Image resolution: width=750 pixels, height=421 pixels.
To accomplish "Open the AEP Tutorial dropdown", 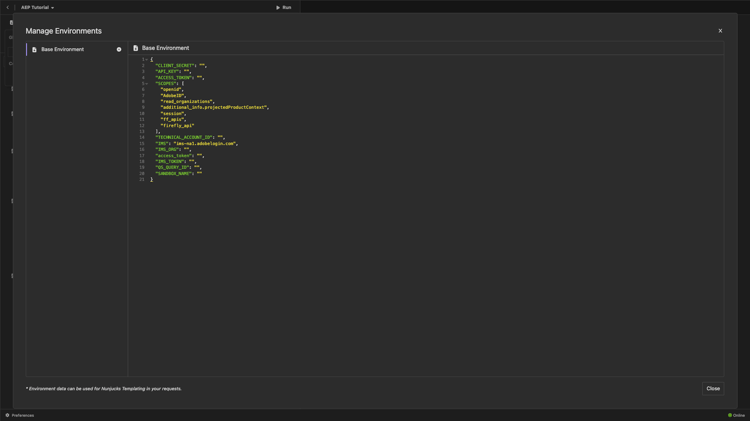I will 37,7.
